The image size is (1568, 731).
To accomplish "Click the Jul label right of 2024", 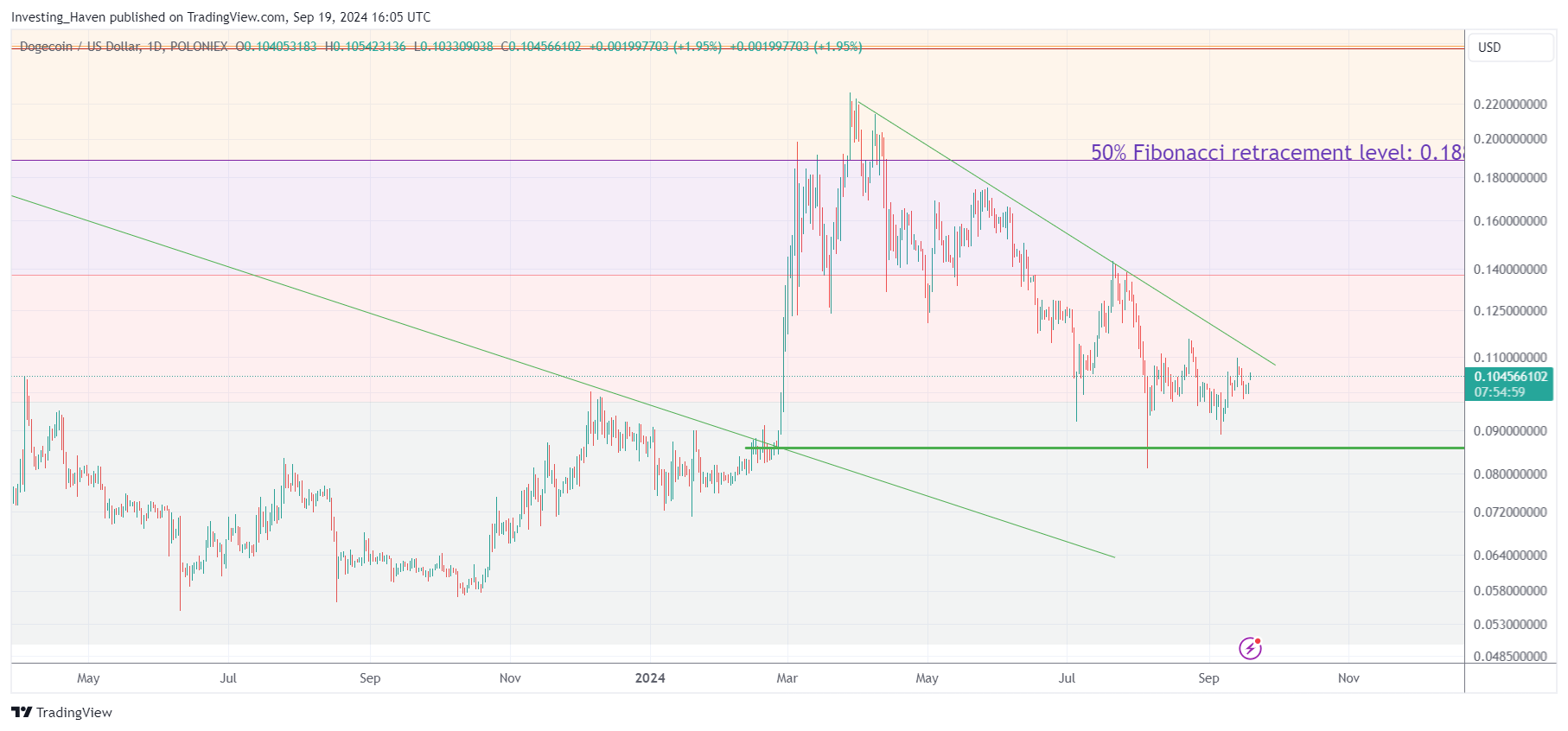I will (x=1067, y=678).
